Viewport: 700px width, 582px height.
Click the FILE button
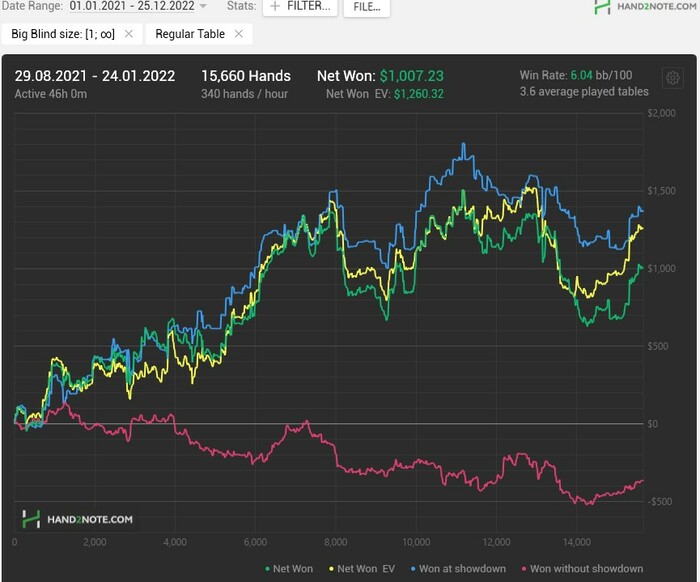tap(367, 7)
